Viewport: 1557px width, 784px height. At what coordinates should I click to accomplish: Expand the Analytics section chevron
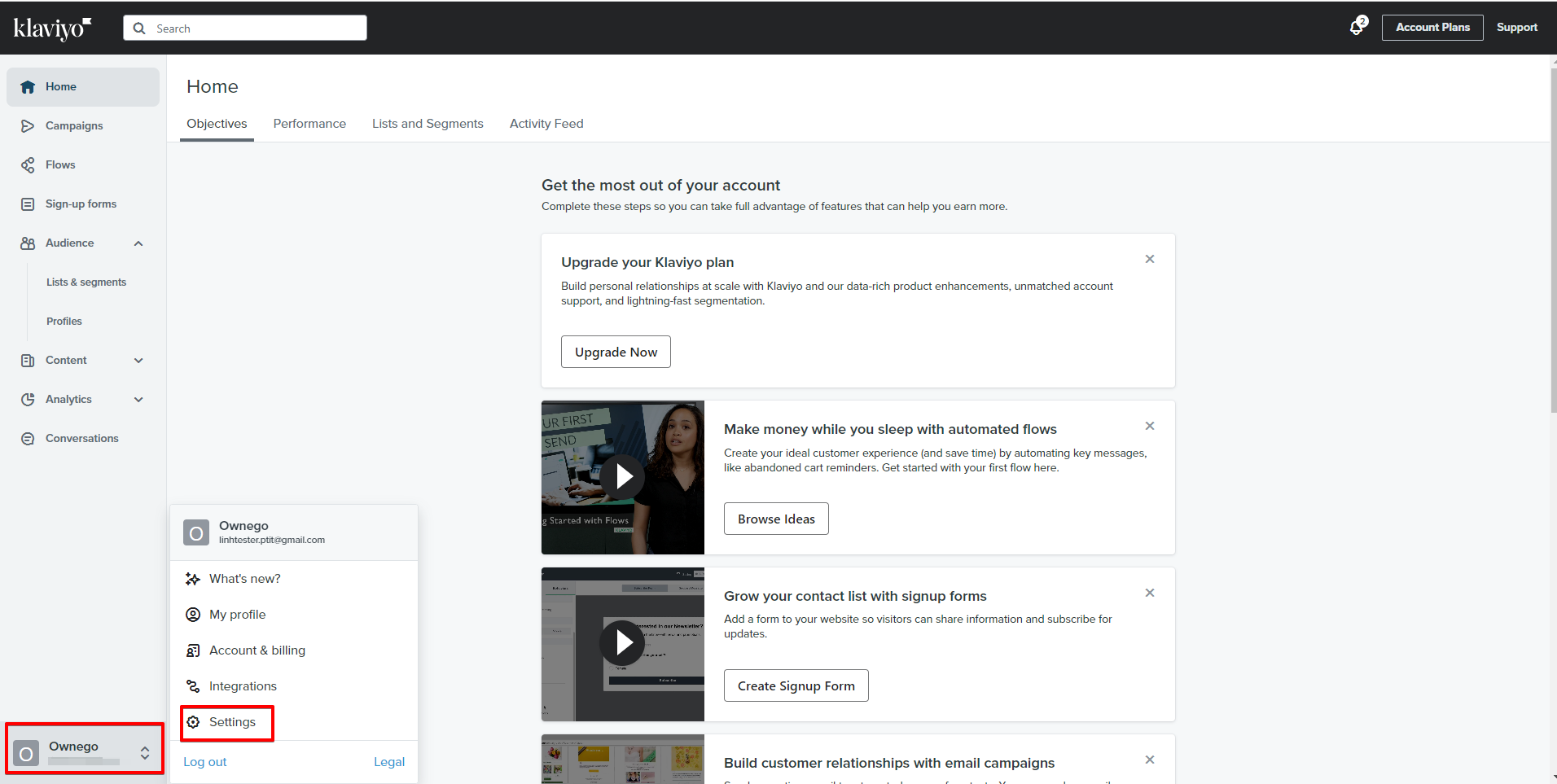(138, 400)
